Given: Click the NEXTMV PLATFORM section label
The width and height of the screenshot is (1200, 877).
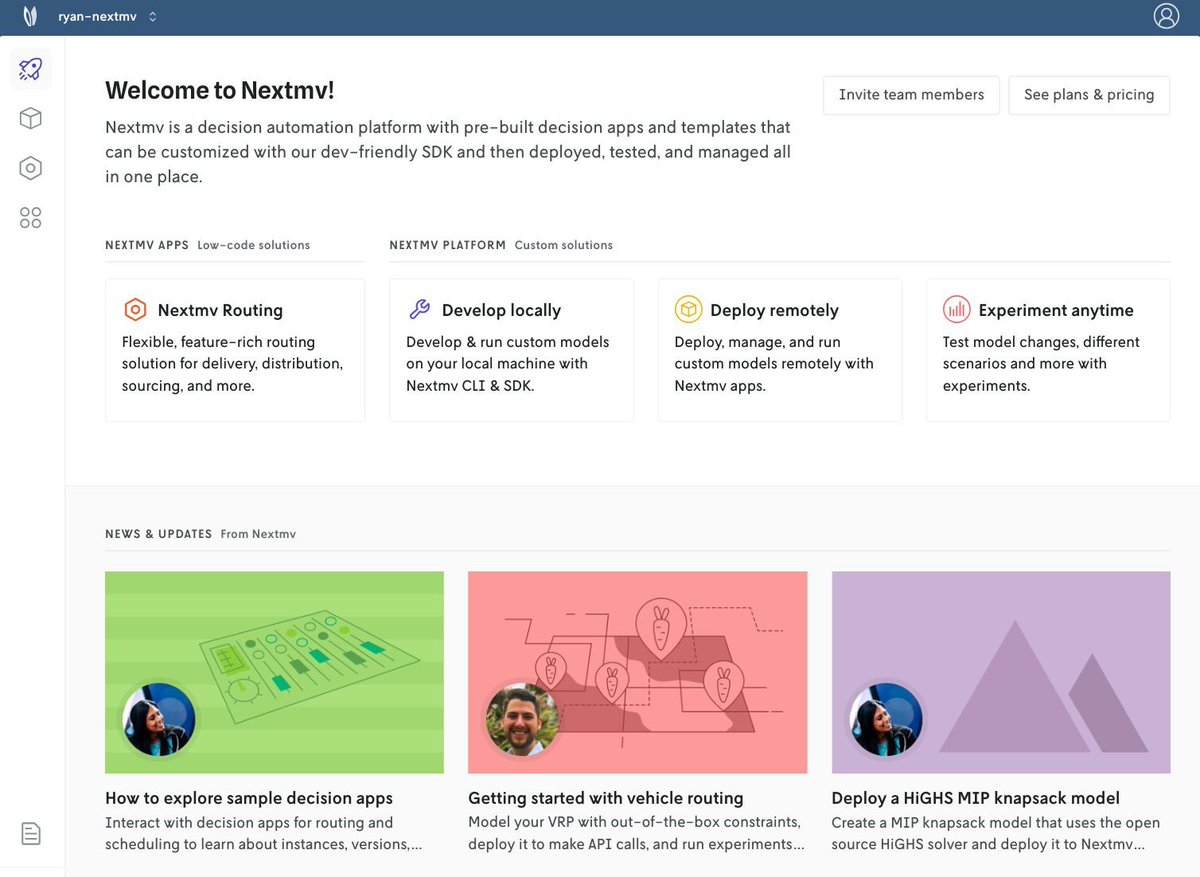Looking at the screenshot, I should click(x=448, y=245).
